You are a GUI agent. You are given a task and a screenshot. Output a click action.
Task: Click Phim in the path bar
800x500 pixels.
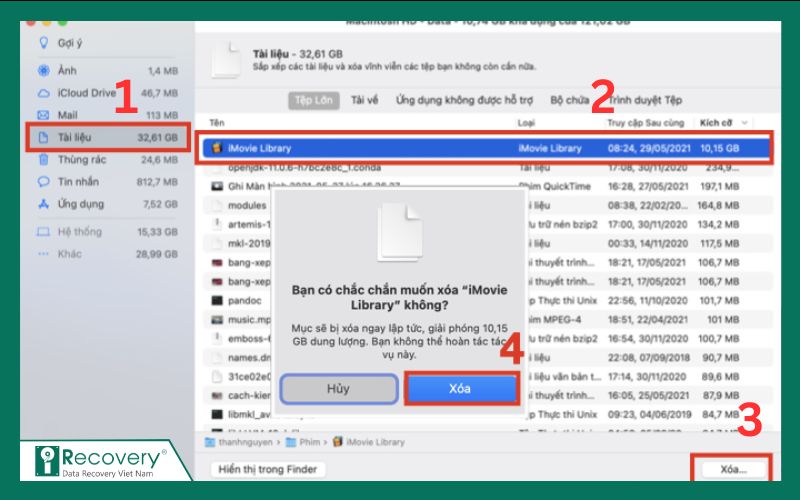tap(310, 442)
